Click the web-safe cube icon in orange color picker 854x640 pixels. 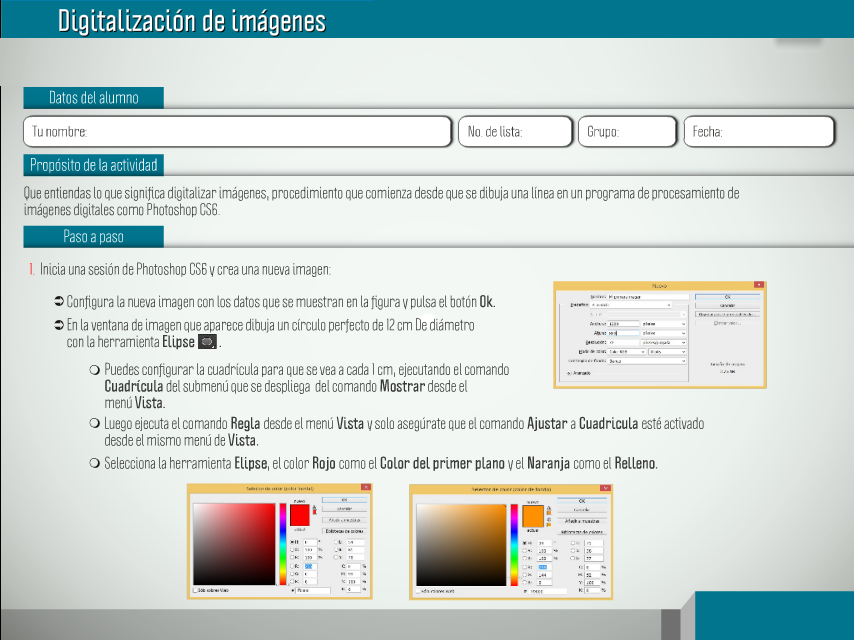pyautogui.click(x=549, y=521)
